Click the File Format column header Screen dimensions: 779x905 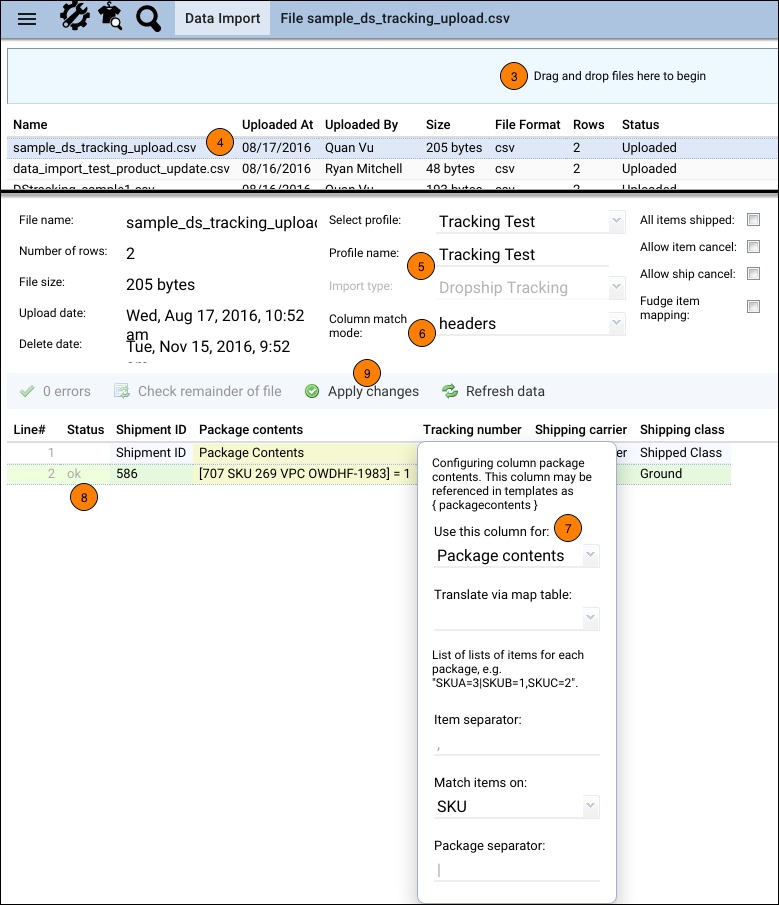(x=527, y=125)
